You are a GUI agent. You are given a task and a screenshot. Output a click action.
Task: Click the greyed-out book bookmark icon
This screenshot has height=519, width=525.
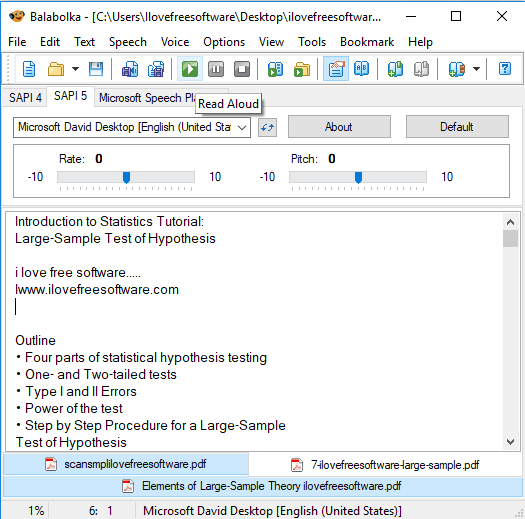421,69
